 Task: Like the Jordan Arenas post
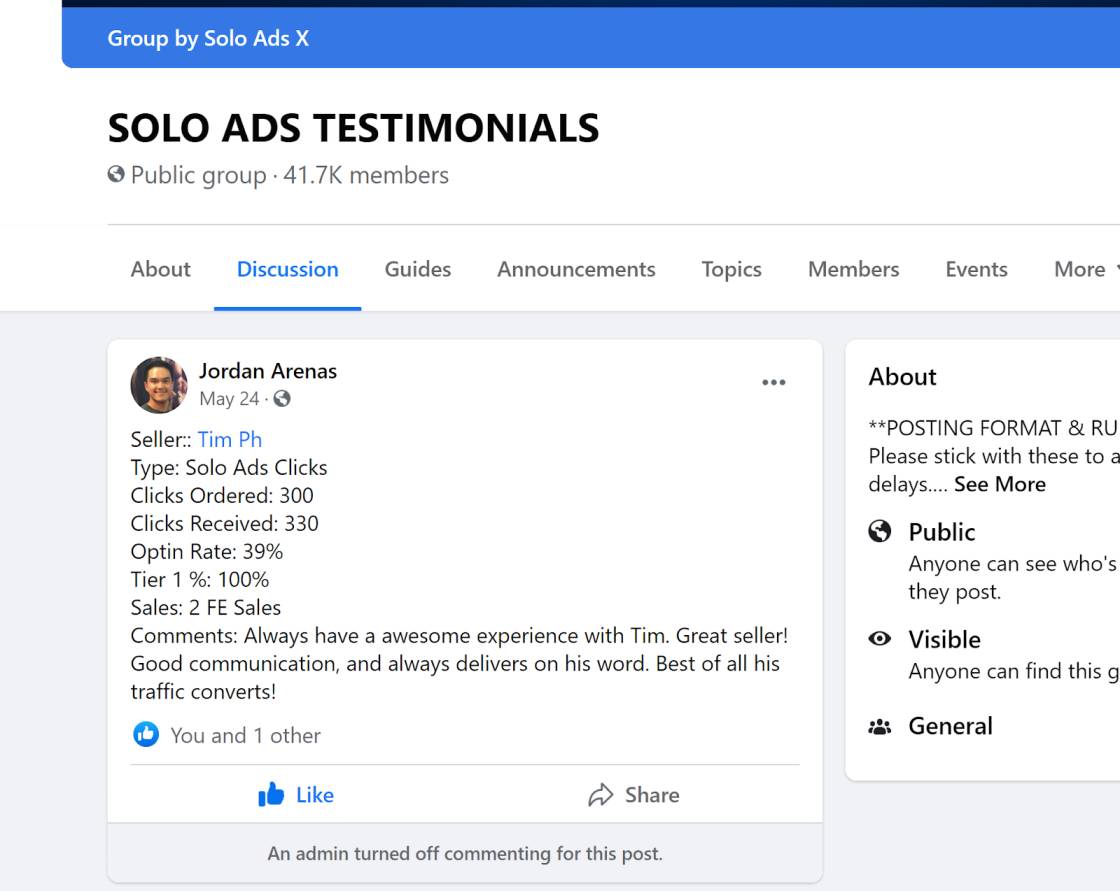tap(296, 795)
